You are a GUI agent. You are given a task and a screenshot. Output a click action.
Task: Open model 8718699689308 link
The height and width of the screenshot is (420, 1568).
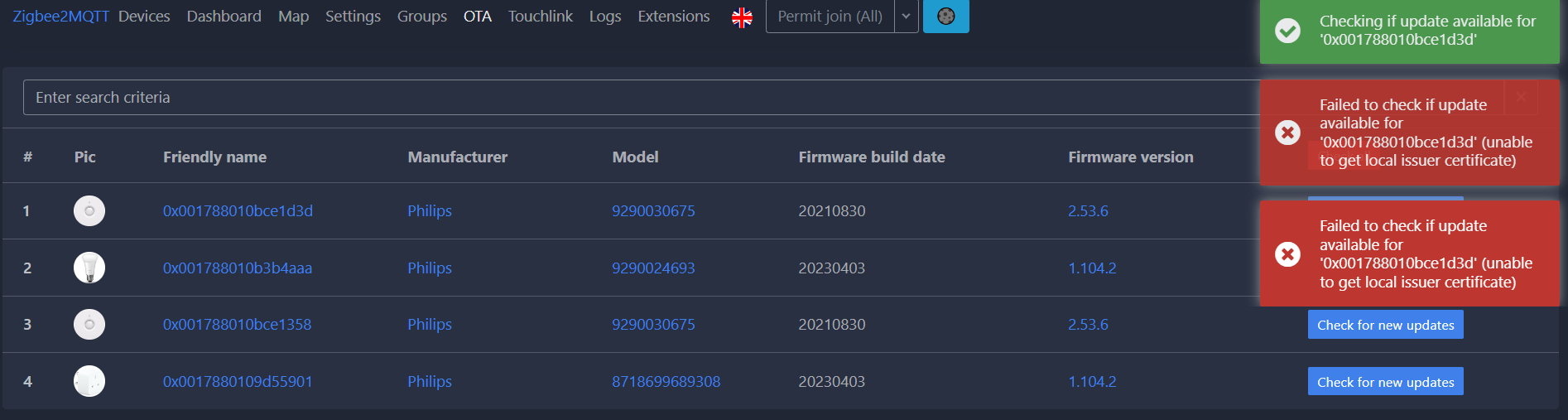[666, 381]
